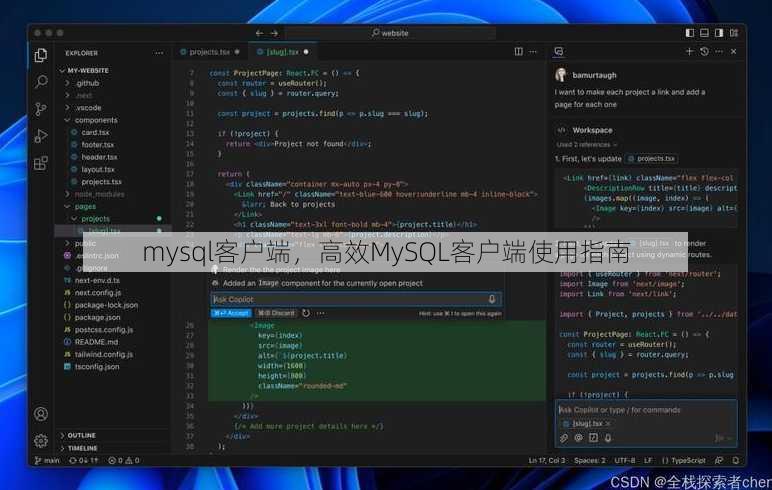Screen dimensions: 772x490
Task: Rerun the inline Copilot request
Action: [306, 313]
